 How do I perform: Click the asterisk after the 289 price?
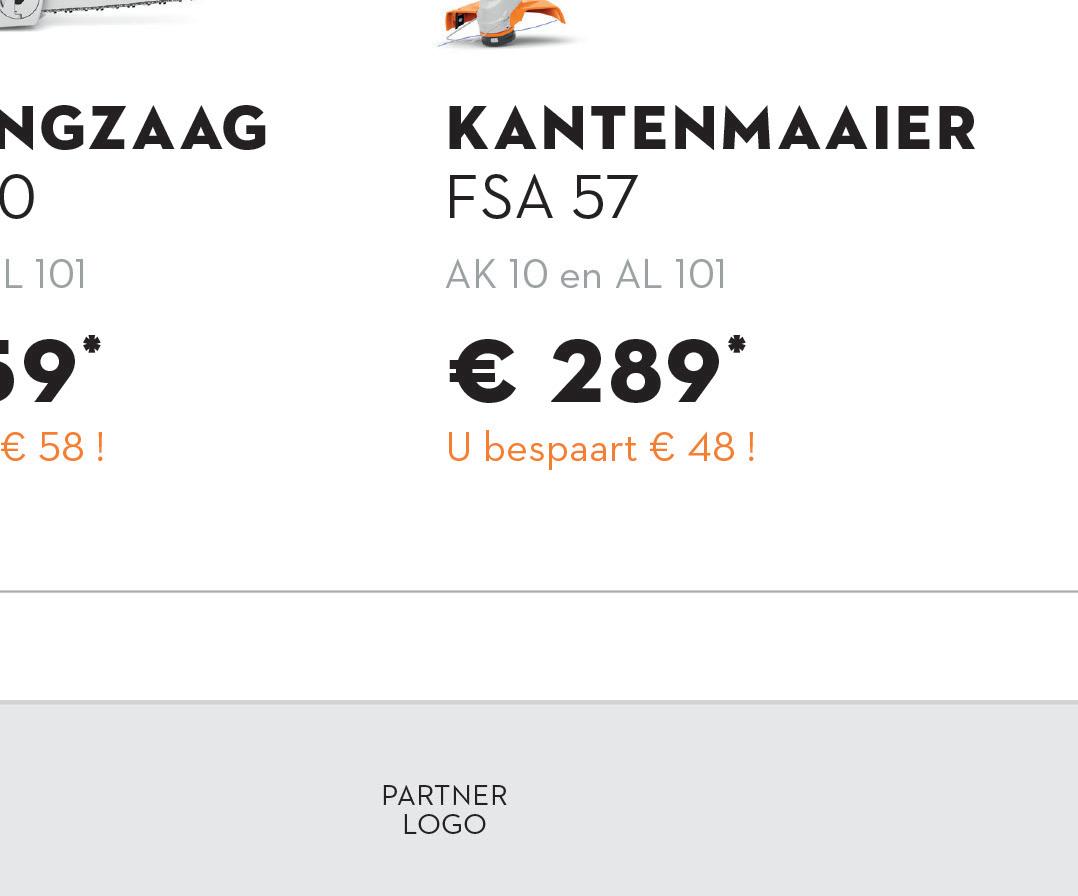click(737, 345)
